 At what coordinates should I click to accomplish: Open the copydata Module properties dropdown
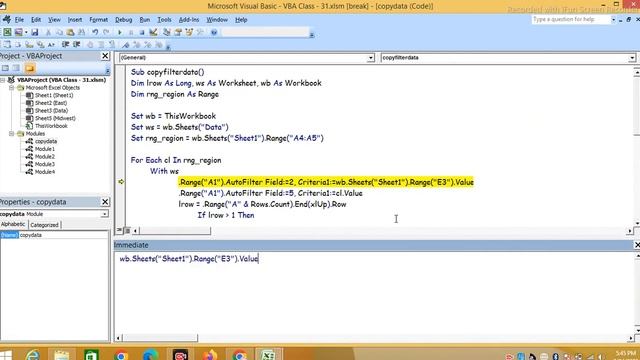pyautogui.click(x=104, y=214)
